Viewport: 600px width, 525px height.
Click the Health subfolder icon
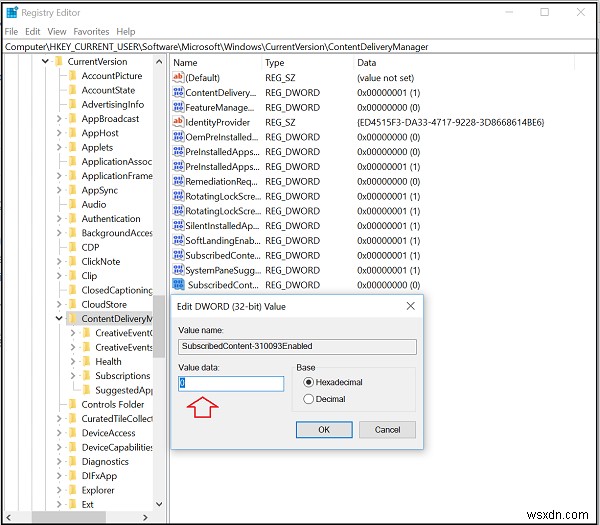tap(86, 361)
